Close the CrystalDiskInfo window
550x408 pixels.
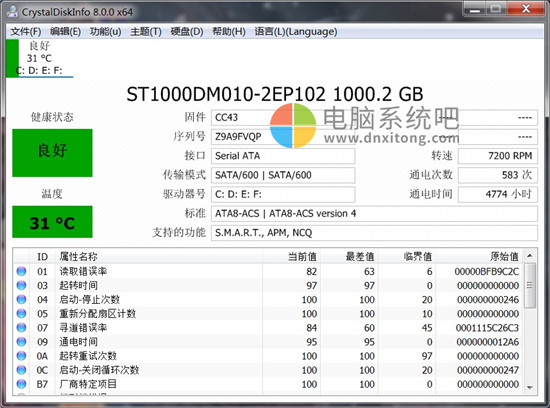coord(525,9)
